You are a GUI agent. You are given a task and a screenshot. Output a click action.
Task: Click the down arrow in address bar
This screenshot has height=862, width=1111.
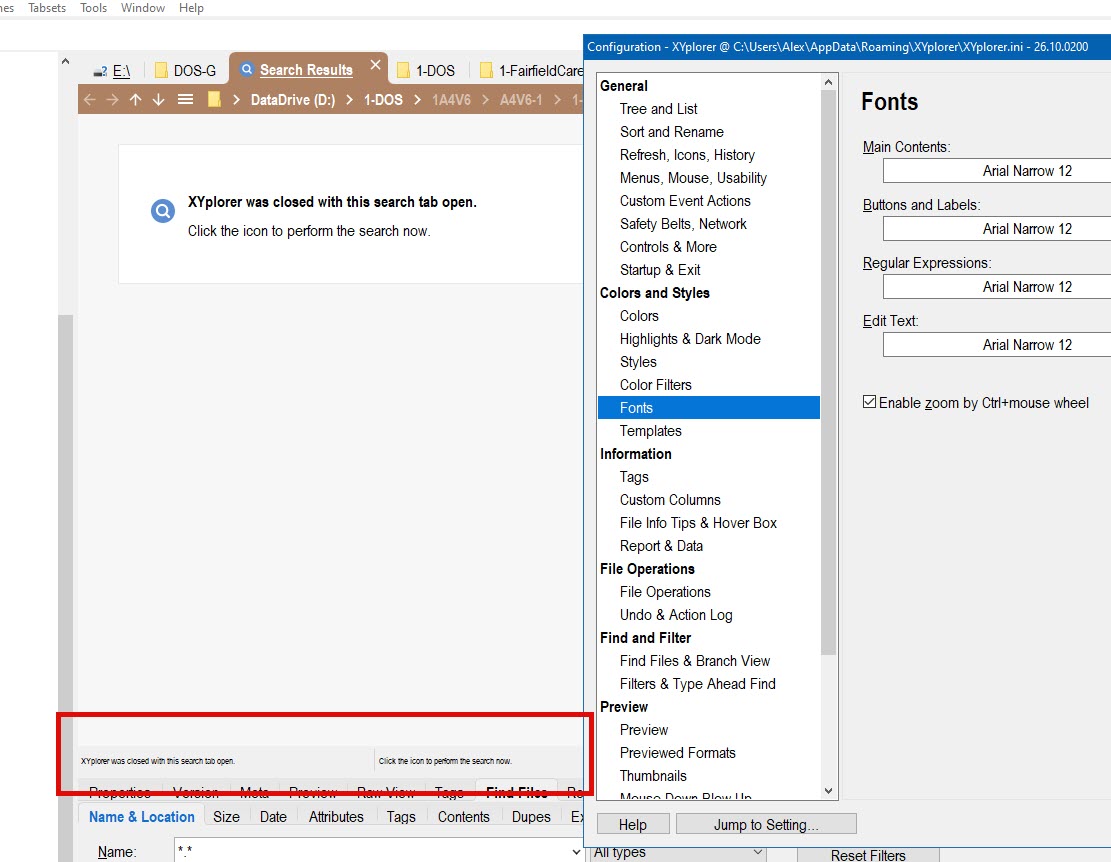click(x=158, y=100)
